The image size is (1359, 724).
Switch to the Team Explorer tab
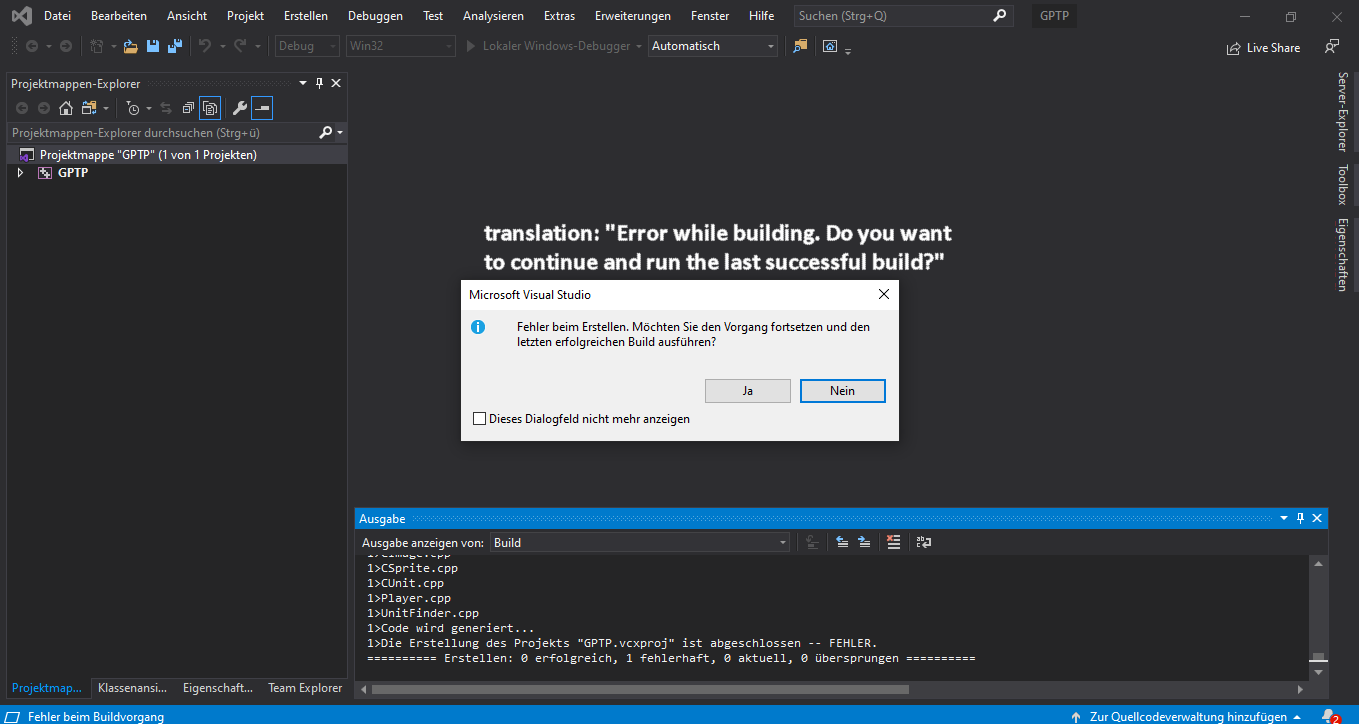click(x=305, y=688)
